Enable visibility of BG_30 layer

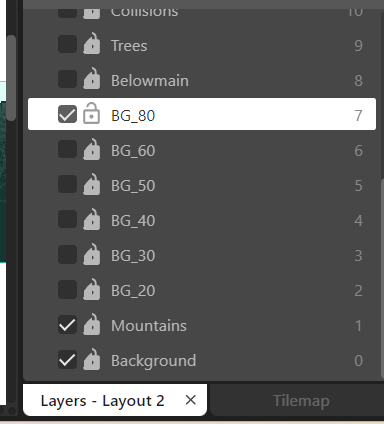(x=67, y=254)
